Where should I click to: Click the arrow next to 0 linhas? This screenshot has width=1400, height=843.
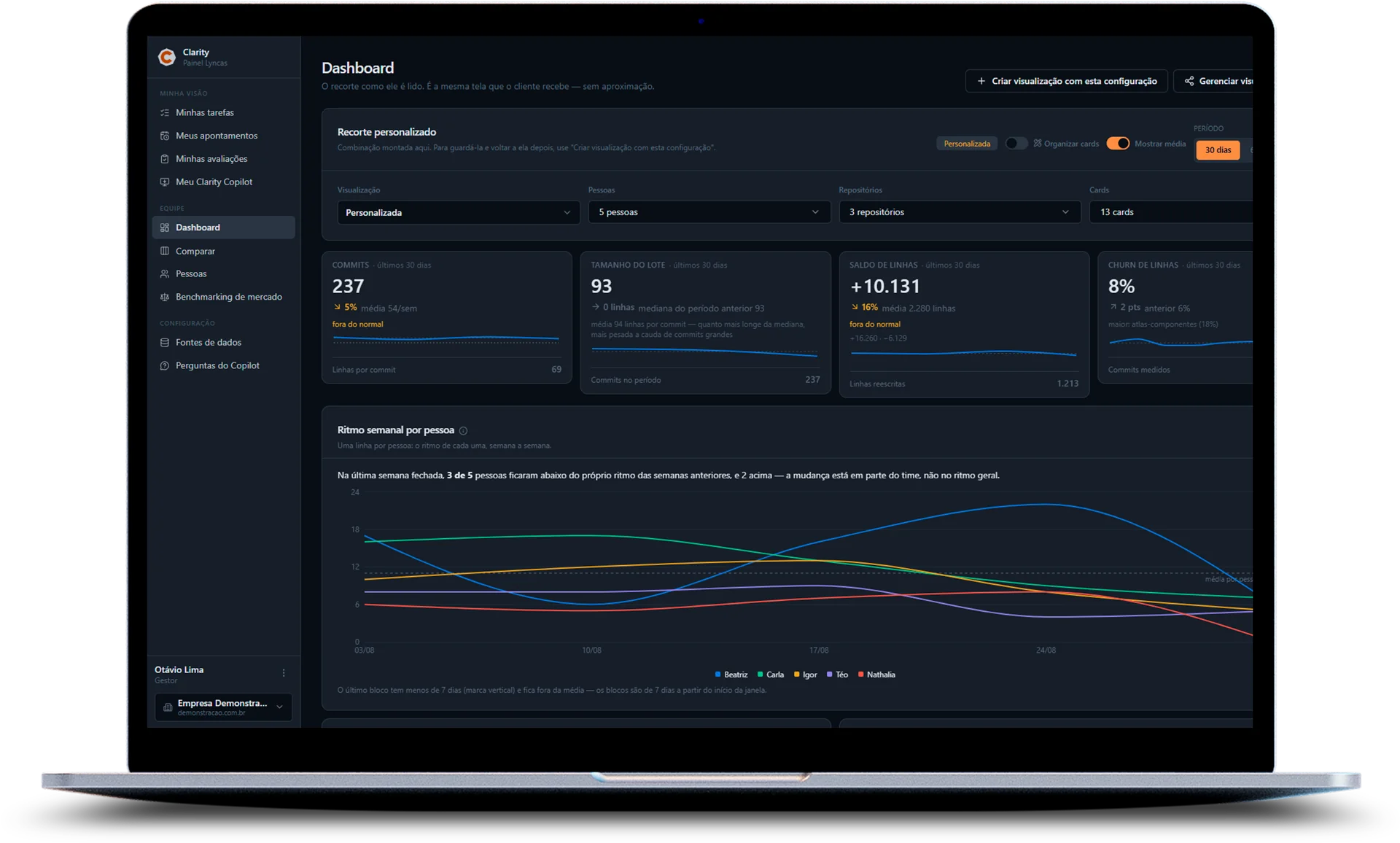(596, 307)
